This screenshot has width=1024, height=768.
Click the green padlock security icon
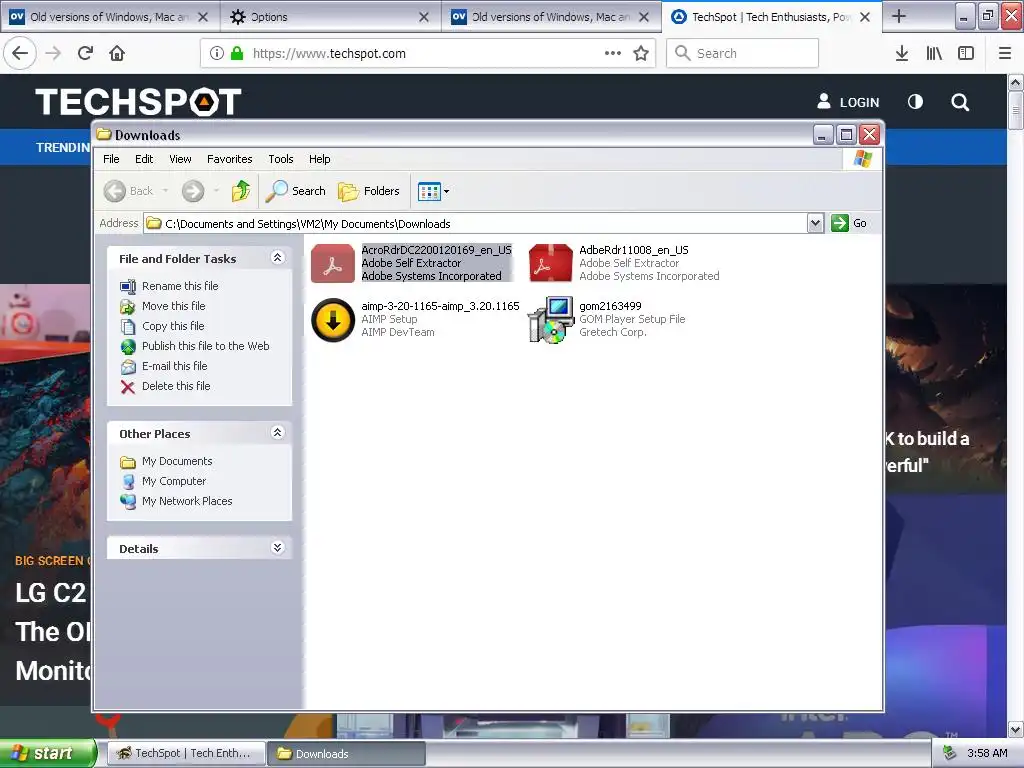click(x=237, y=54)
